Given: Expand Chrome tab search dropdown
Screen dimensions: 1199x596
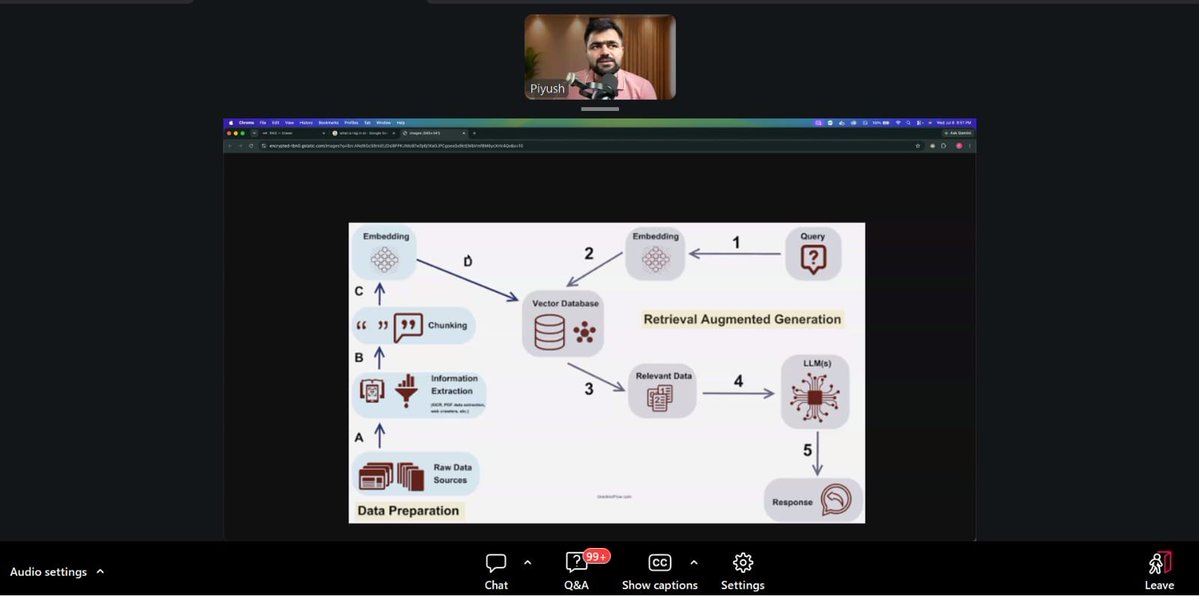Looking at the screenshot, I should tap(254, 133).
